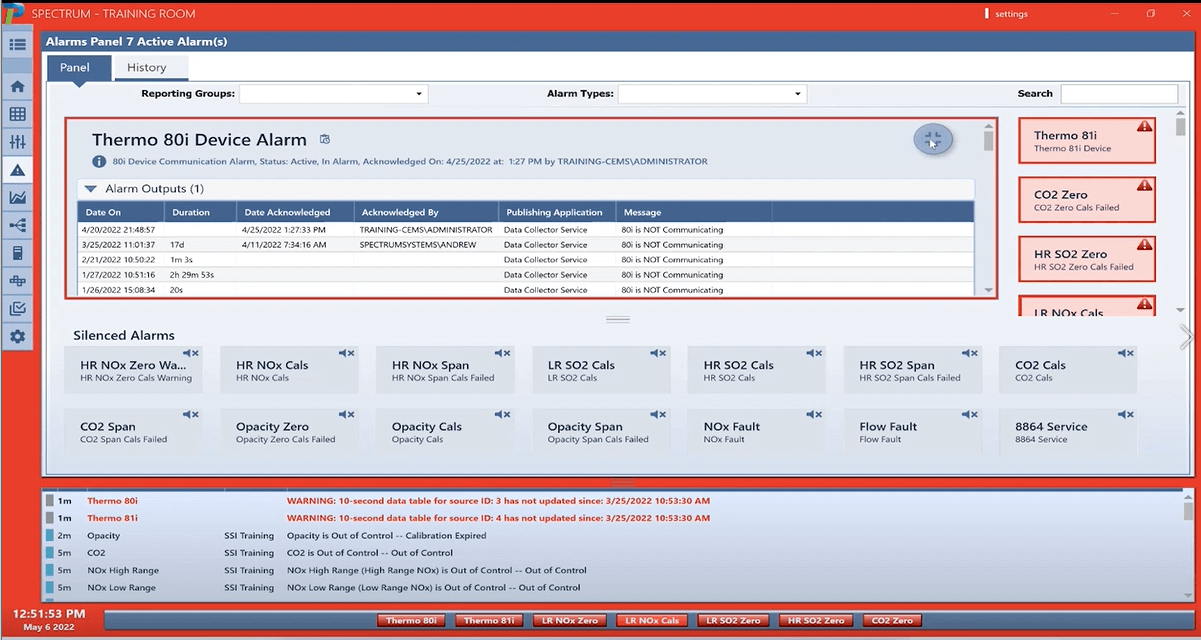Open the settings gear in sidebar
Viewport: 1201px width, 640px height.
(17, 337)
